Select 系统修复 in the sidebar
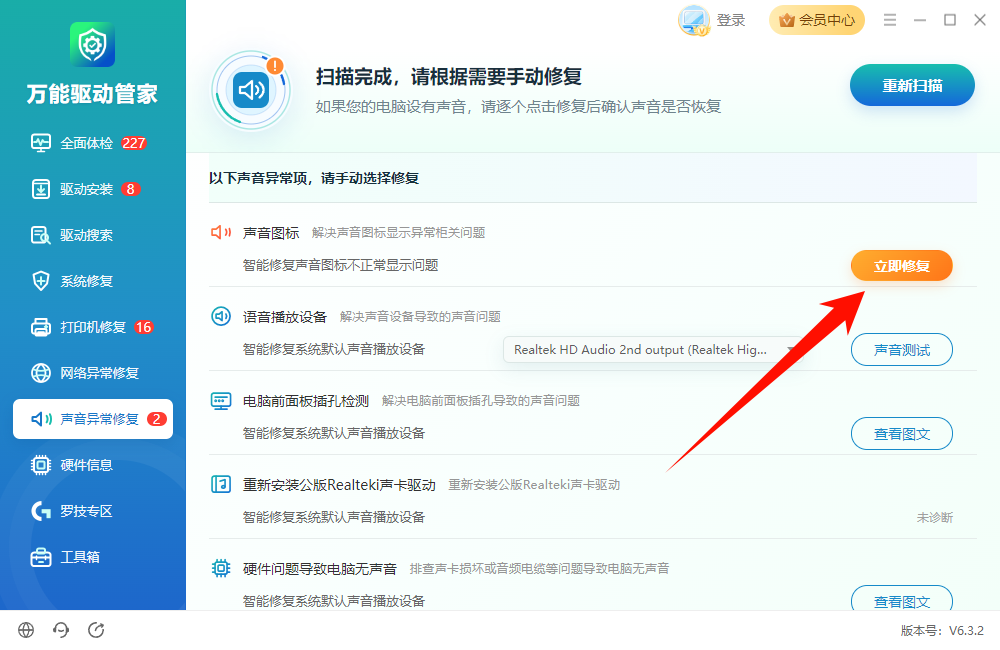Viewport: 1000px width, 650px height. 71,281
